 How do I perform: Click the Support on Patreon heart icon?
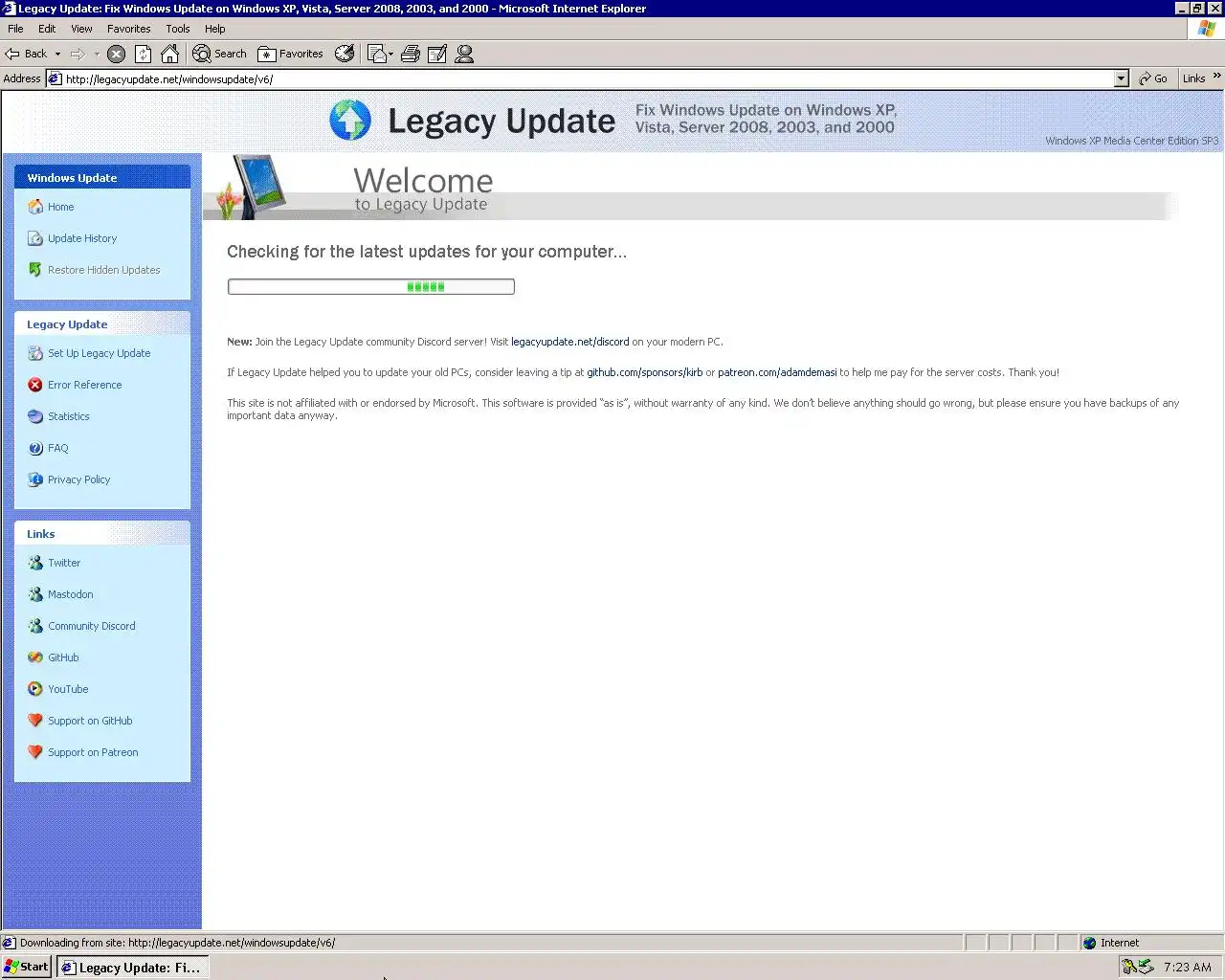(35, 752)
